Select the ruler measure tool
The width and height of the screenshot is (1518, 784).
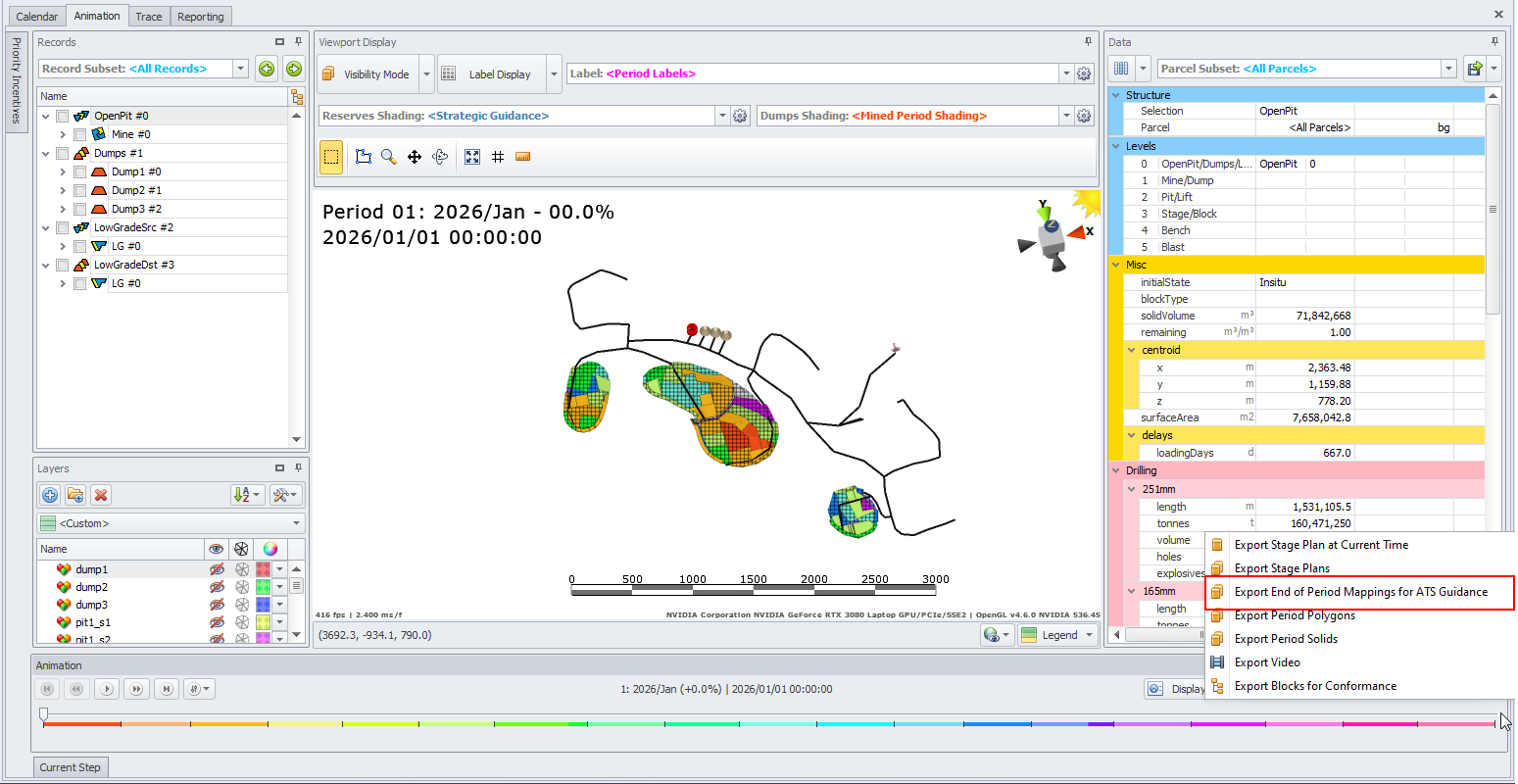(x=522, y=157)
